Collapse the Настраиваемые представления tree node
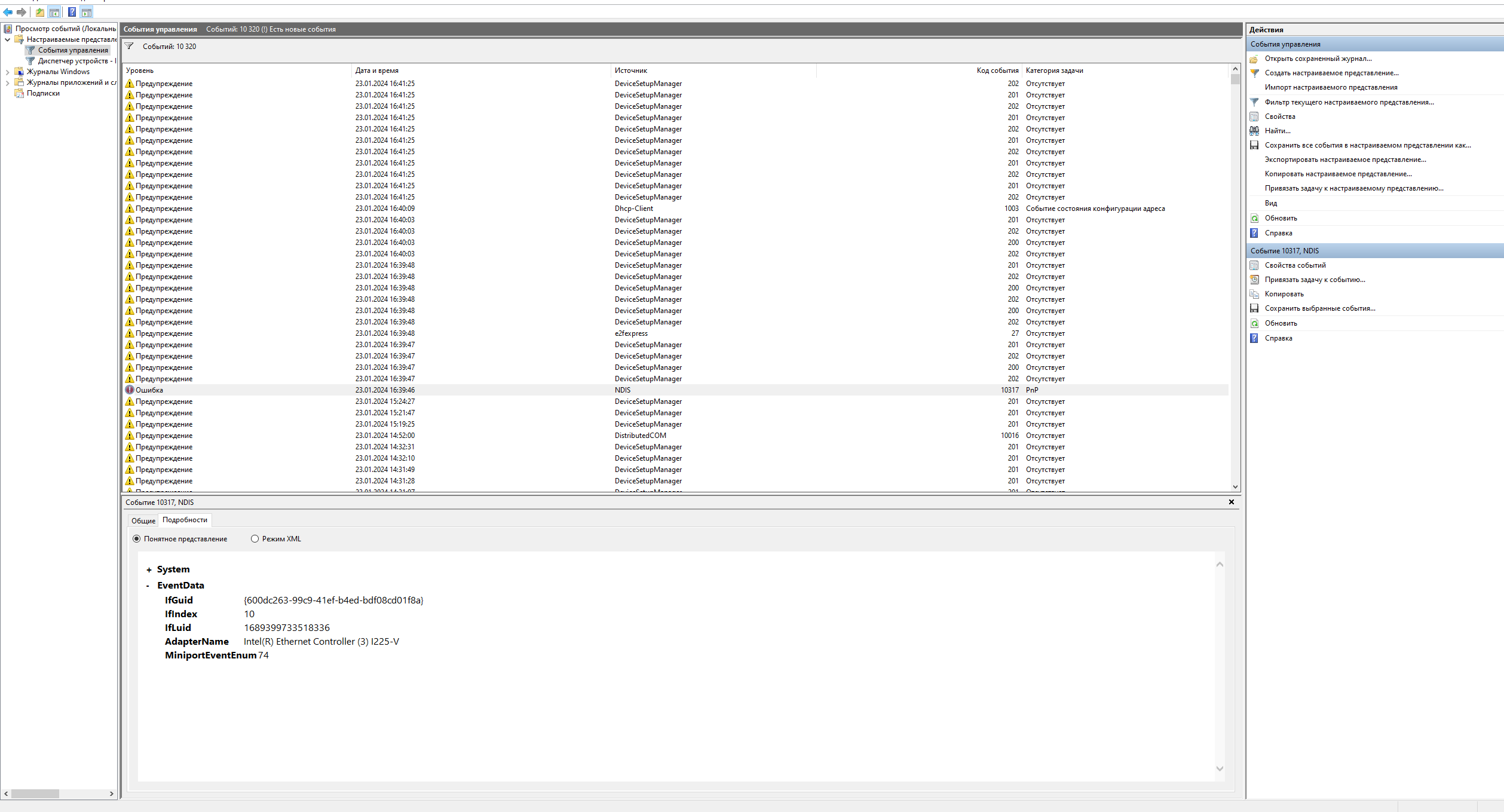The width and height of the screenshot is (1504, 812). click(7, 39)
